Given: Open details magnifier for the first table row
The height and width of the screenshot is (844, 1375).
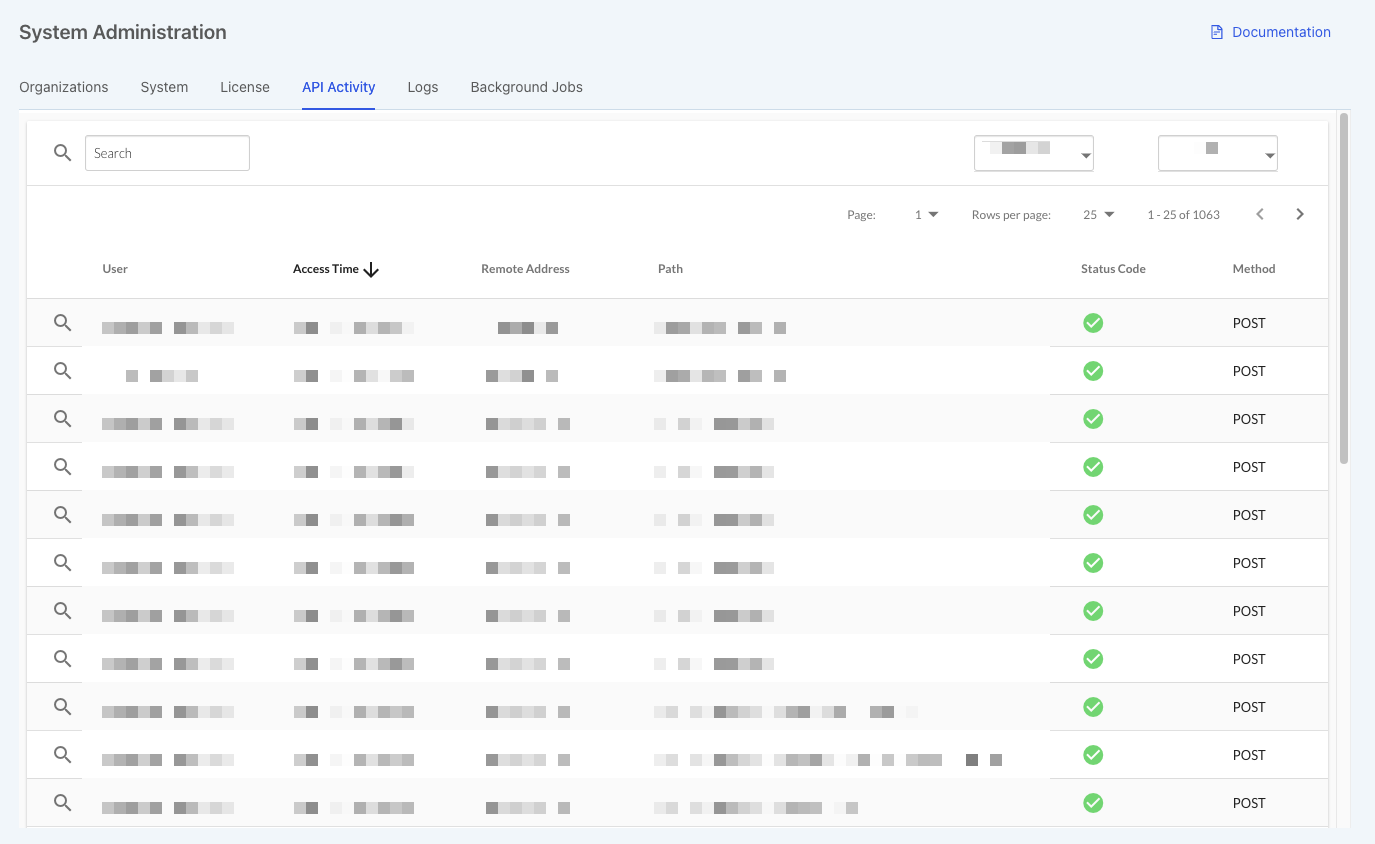Looking at the screenshot, I should 62,323.
